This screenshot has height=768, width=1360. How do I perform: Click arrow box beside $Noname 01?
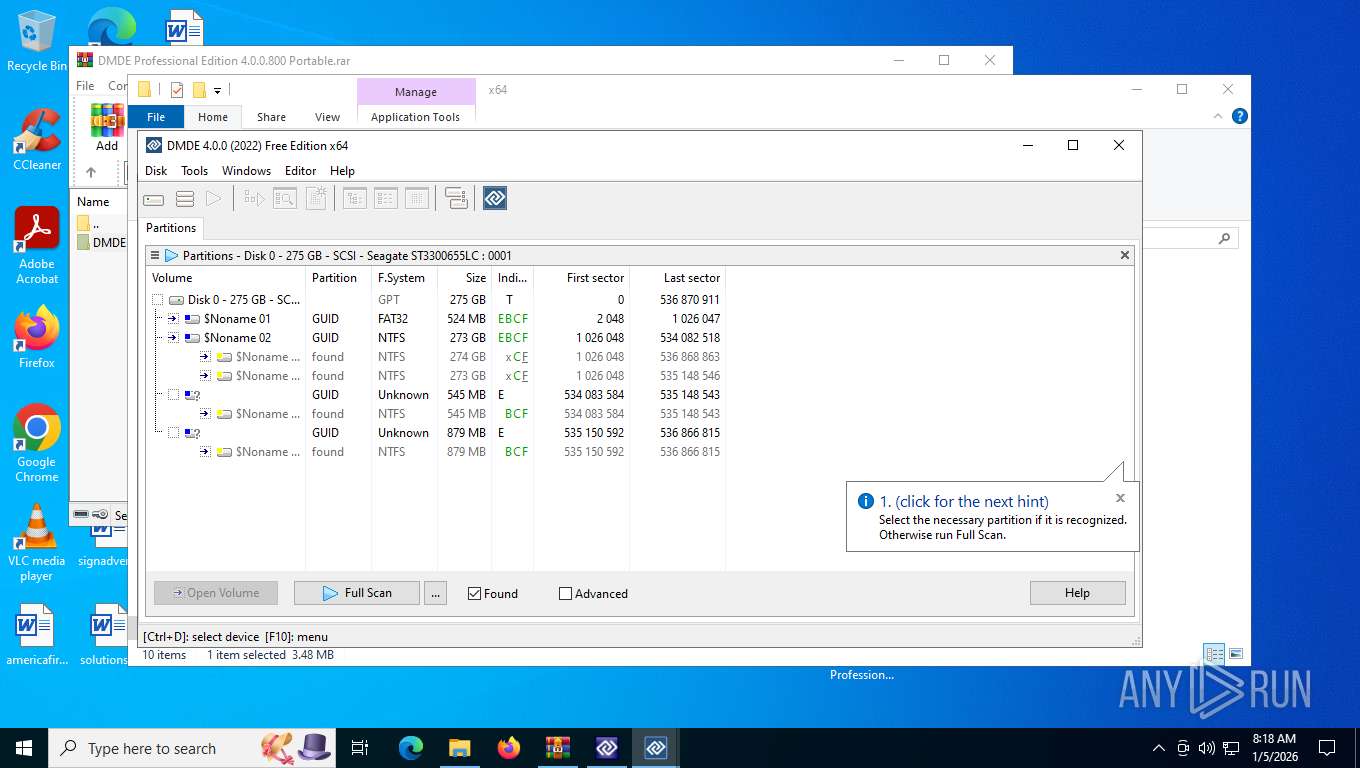click(x=173, y=319)
